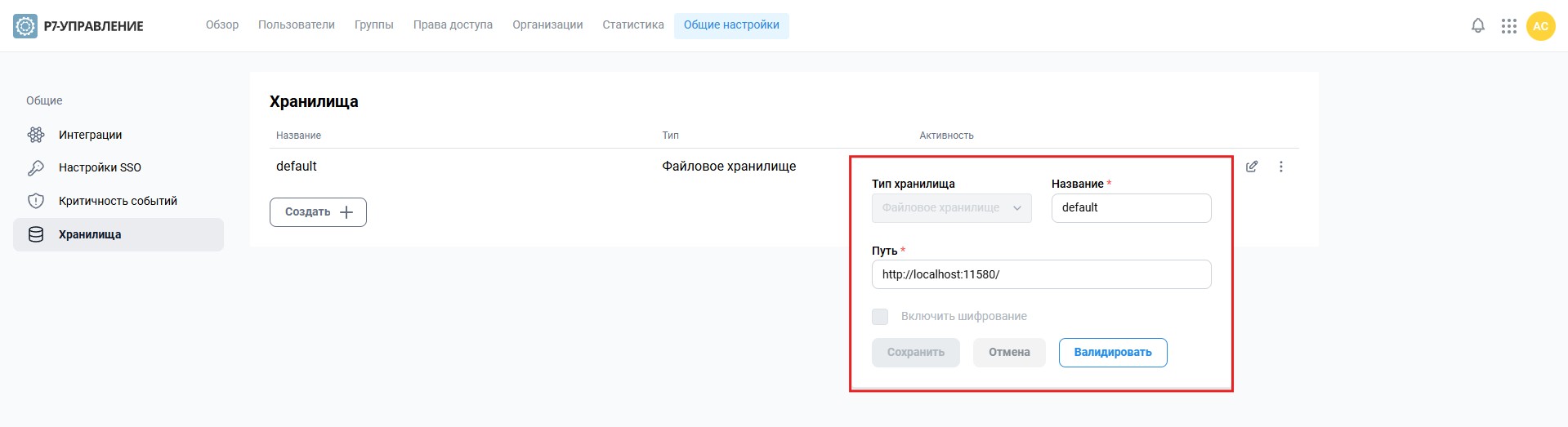
Task: Open the Организации tab
Action: 547,25
